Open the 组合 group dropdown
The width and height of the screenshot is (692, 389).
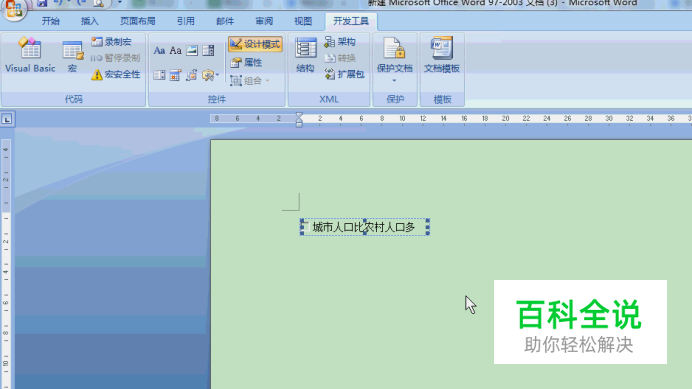click(249, 80)
